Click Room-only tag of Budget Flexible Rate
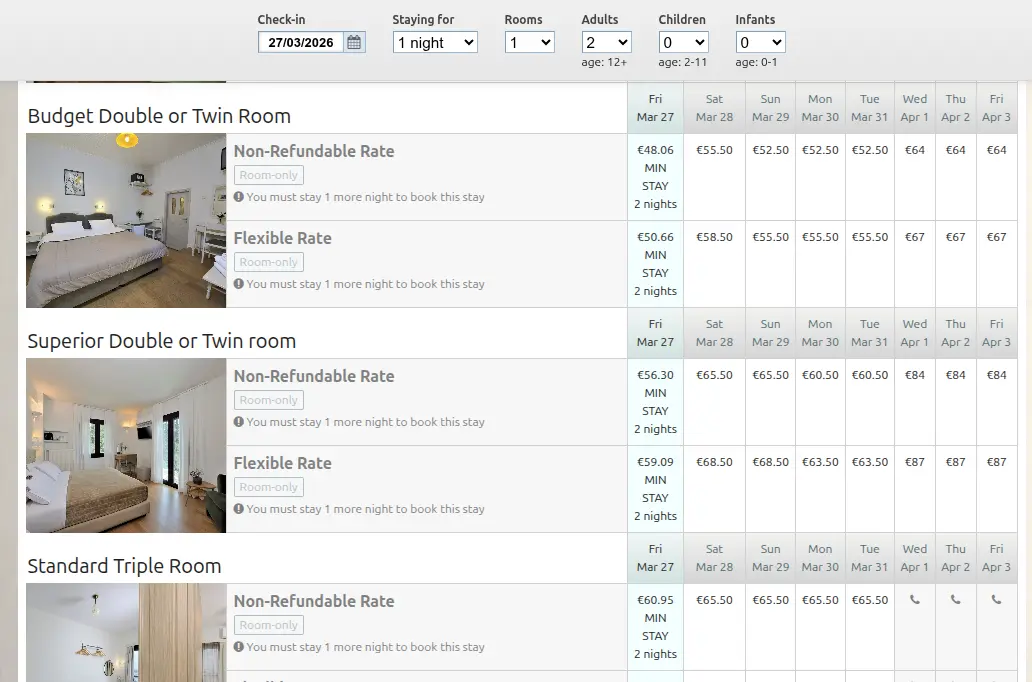Image resolution: width=1032 pixels, height=682 pixels. tap(269, 262)
